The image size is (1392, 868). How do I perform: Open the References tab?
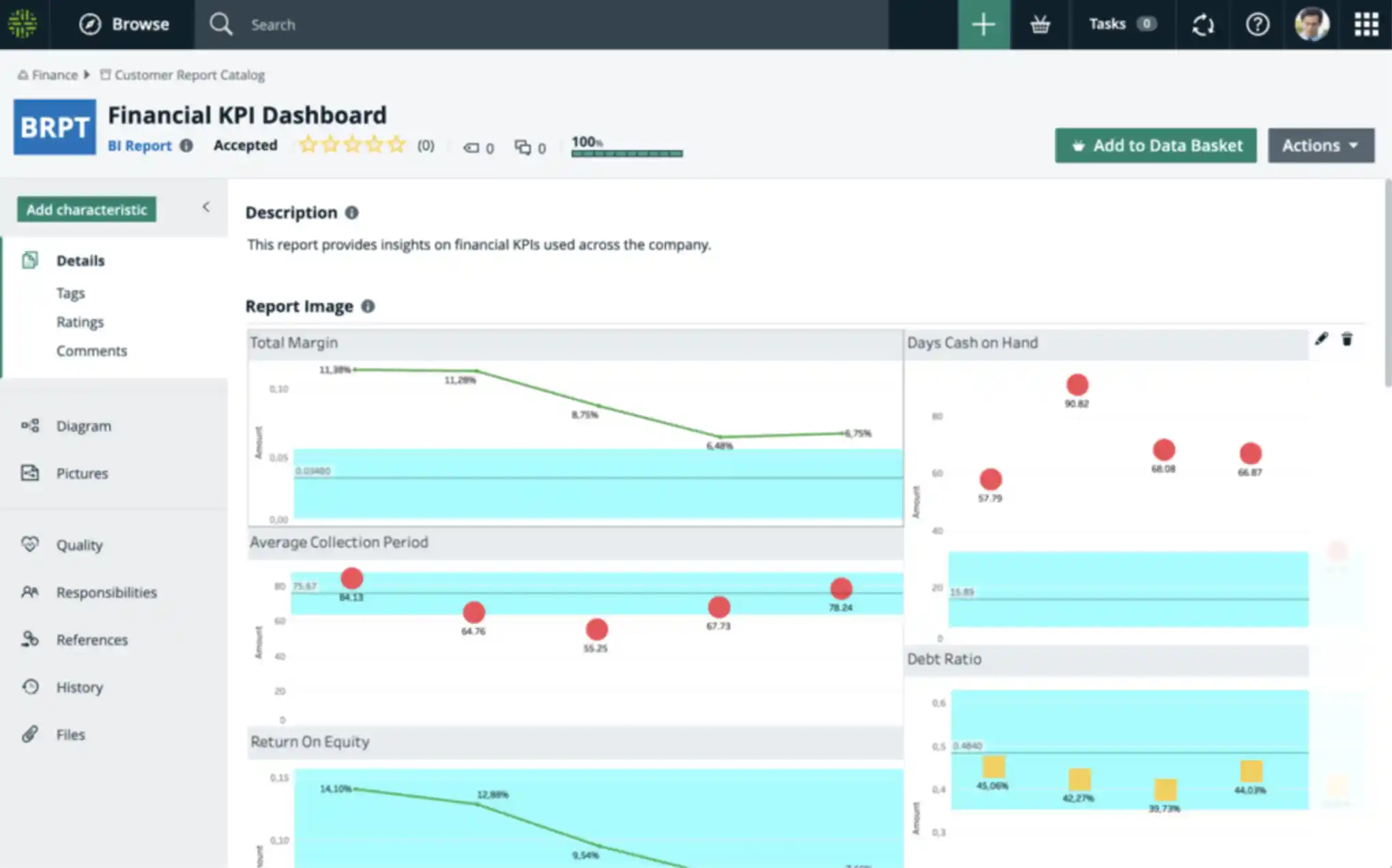point(92,640)
